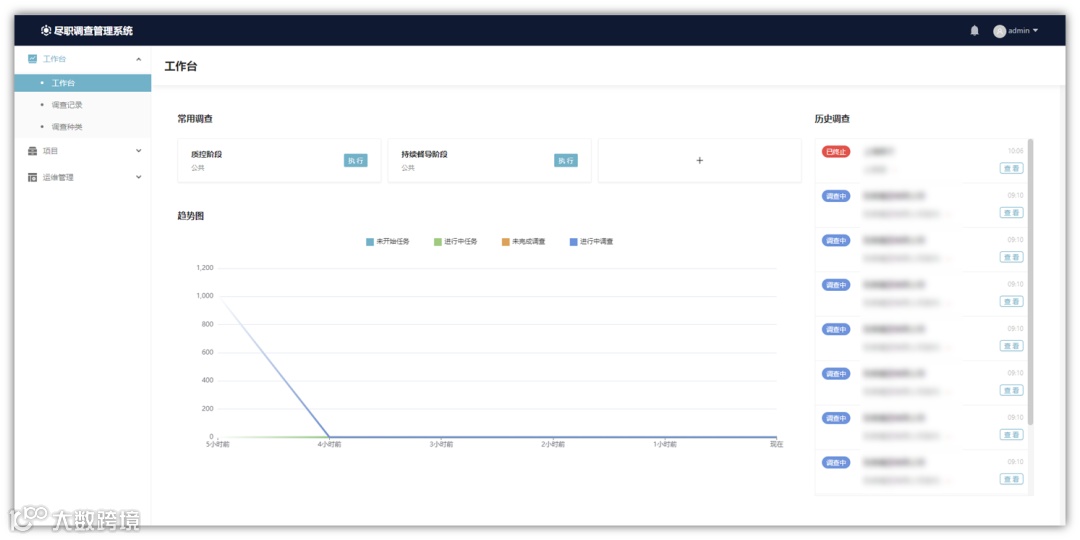This screenshot has height=540, width=1080.
Task: Click 执行 on the 持续督导阶段 card
Action: pos(565,160)
